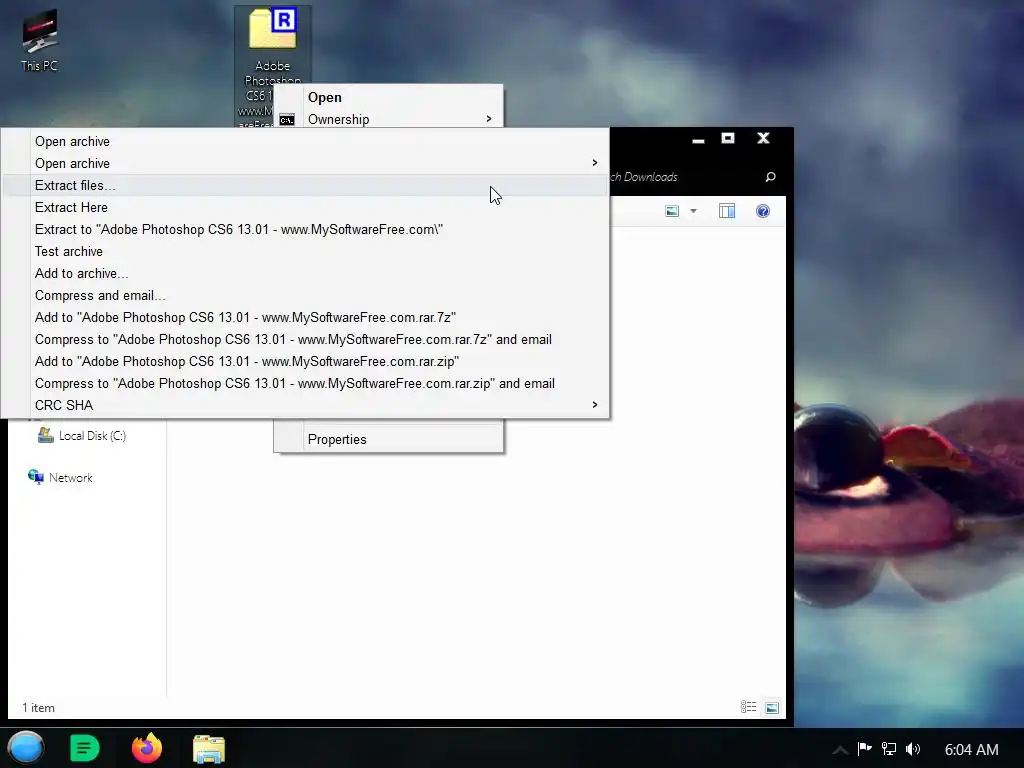Select Network in navigation pane
1024x768 pixels.
60,477
